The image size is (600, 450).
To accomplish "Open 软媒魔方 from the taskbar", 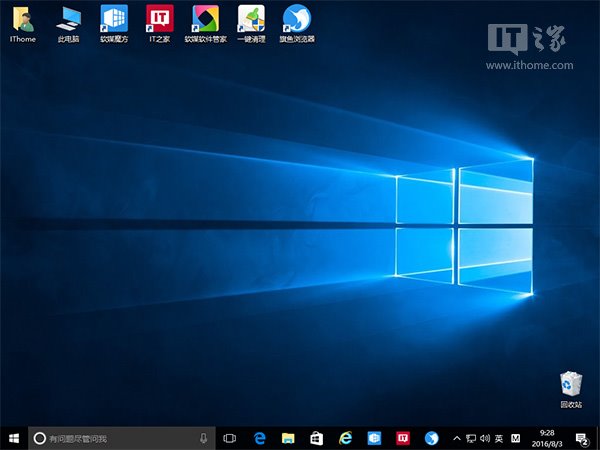I will (x=374, y=439).
